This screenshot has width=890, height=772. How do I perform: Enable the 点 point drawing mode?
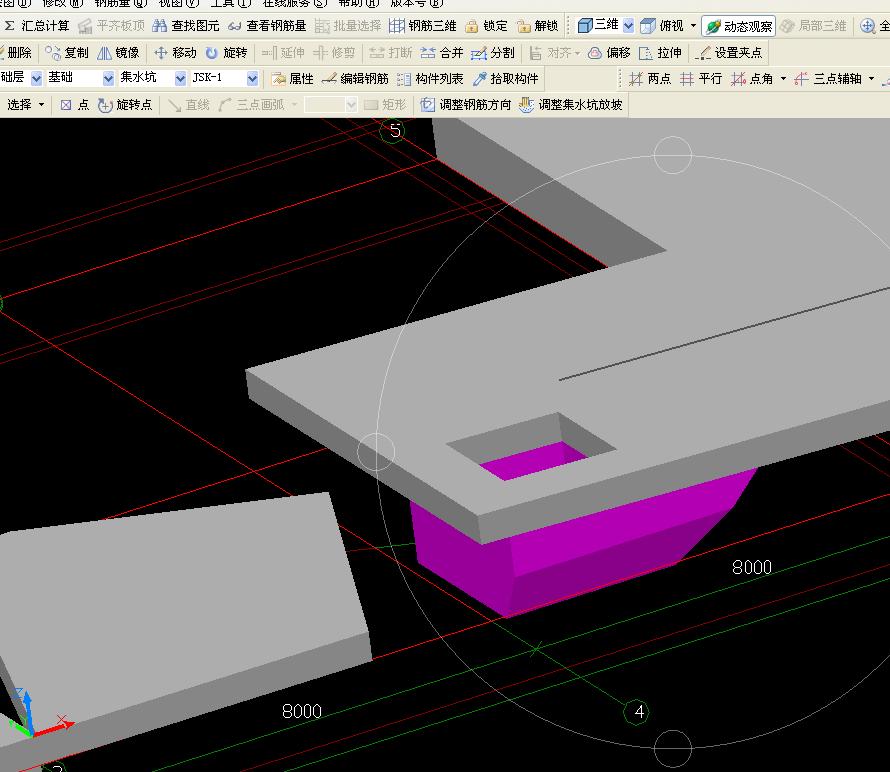point(74,105)
